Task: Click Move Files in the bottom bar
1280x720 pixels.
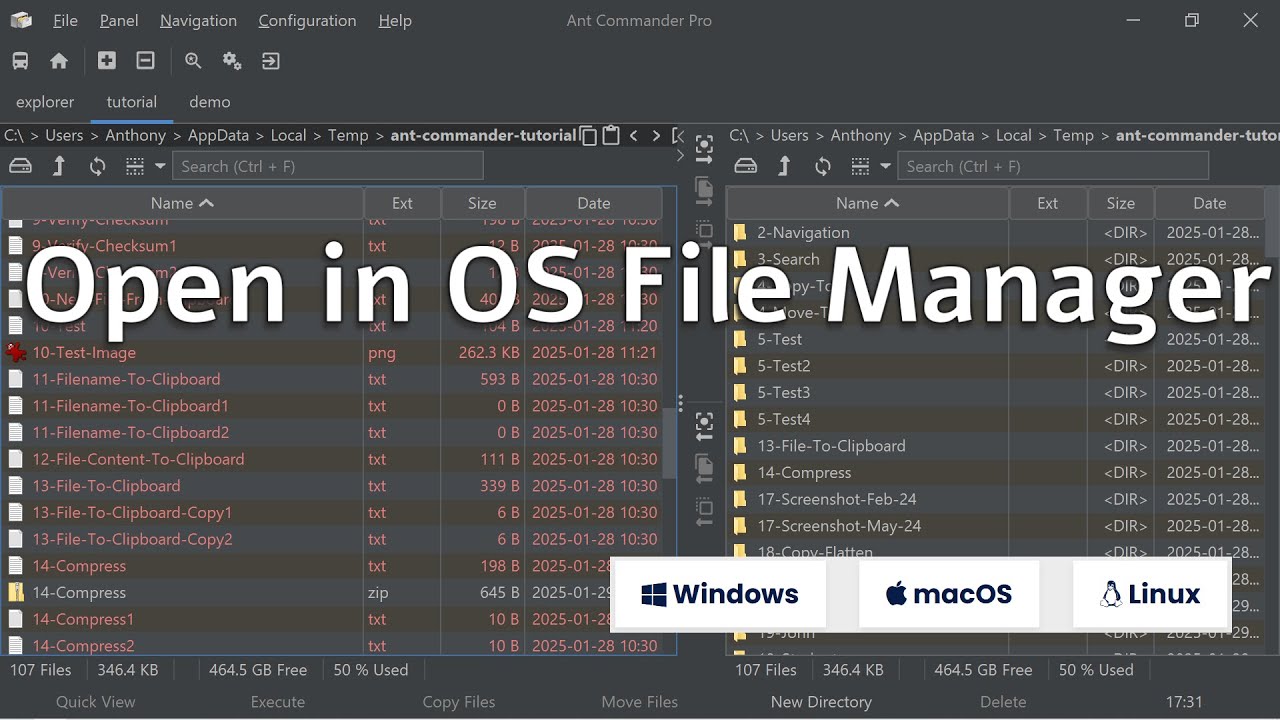Action: click(640, 702)
